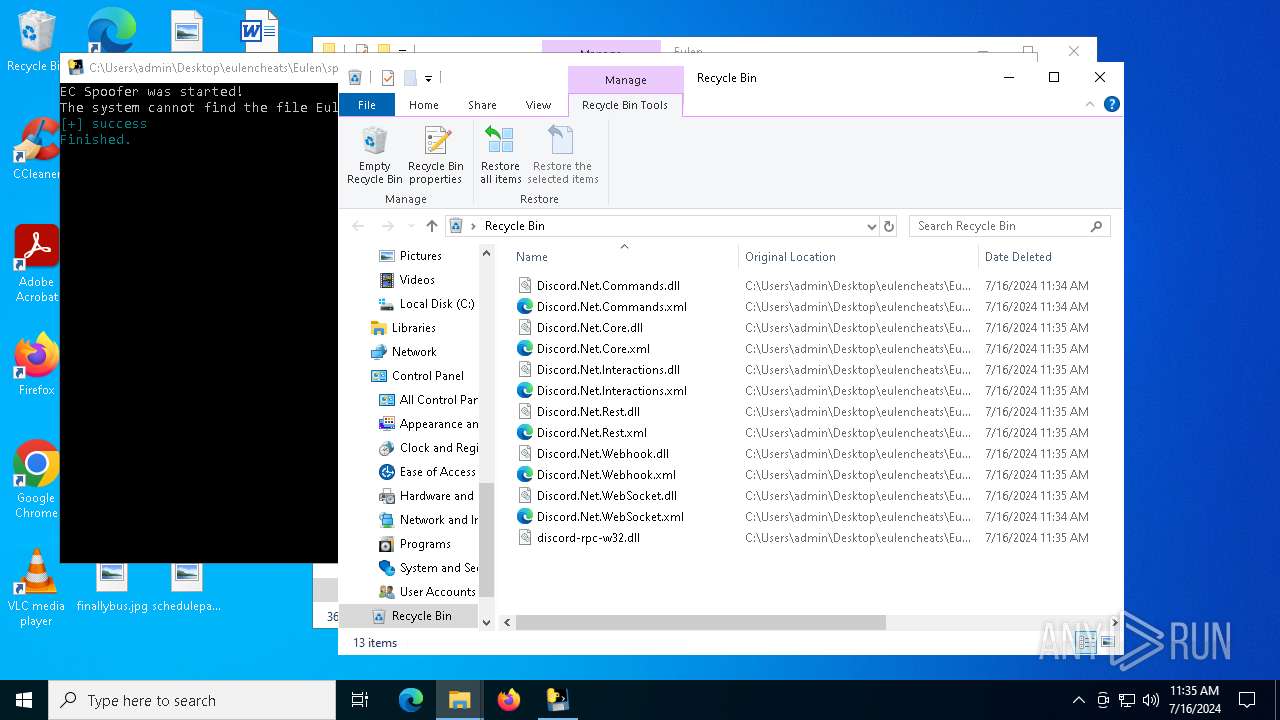The width and height of the screenshot is (1280, 720).
Task: Select Control Panel in the navigation pane
Action: pos(427,376)
